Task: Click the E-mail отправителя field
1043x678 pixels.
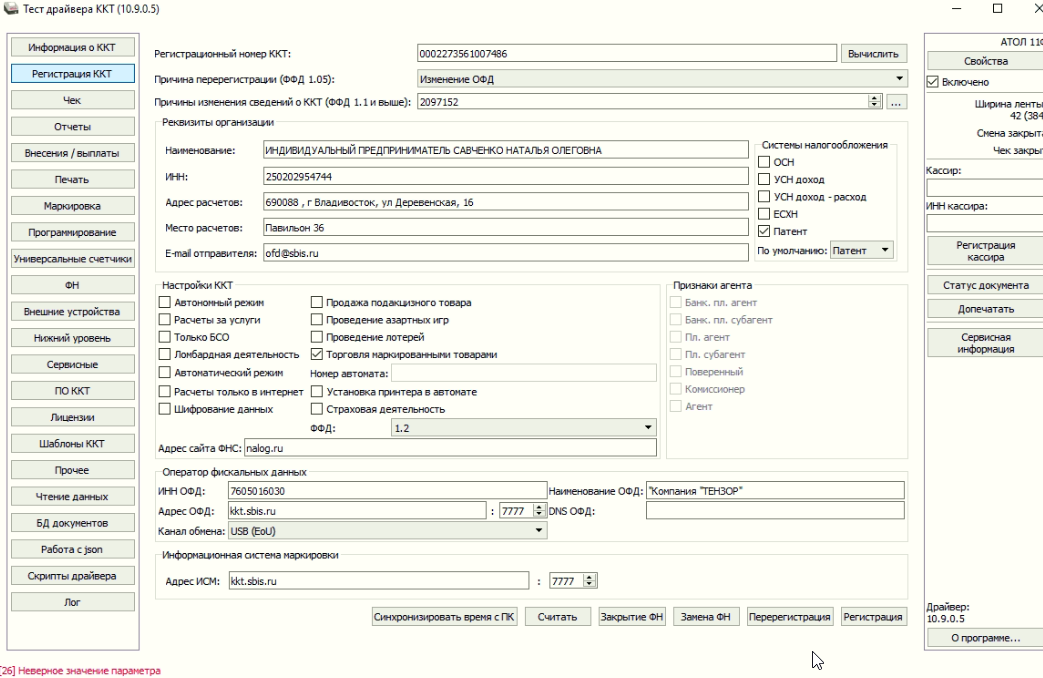Action: (x=506, y=254)
